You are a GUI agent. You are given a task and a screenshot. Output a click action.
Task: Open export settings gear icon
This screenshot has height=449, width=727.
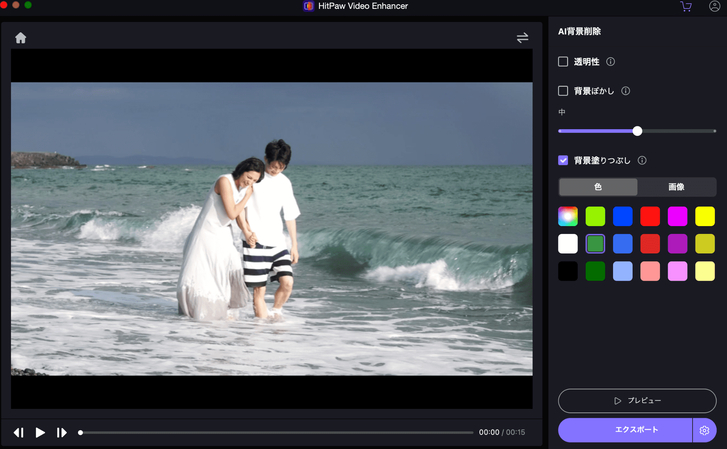[x=705, y=430]
